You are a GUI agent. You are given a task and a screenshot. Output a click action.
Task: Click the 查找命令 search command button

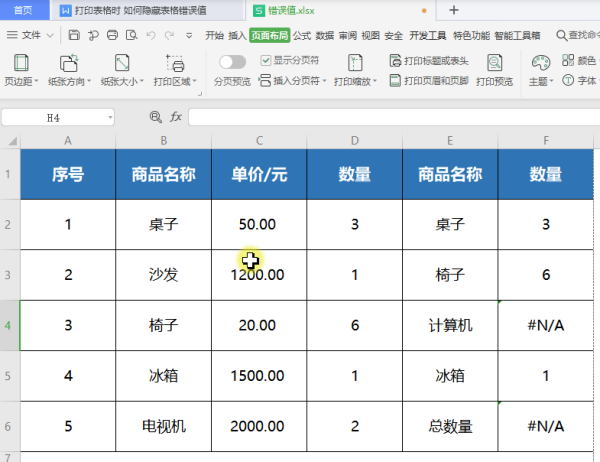point(572,34)
